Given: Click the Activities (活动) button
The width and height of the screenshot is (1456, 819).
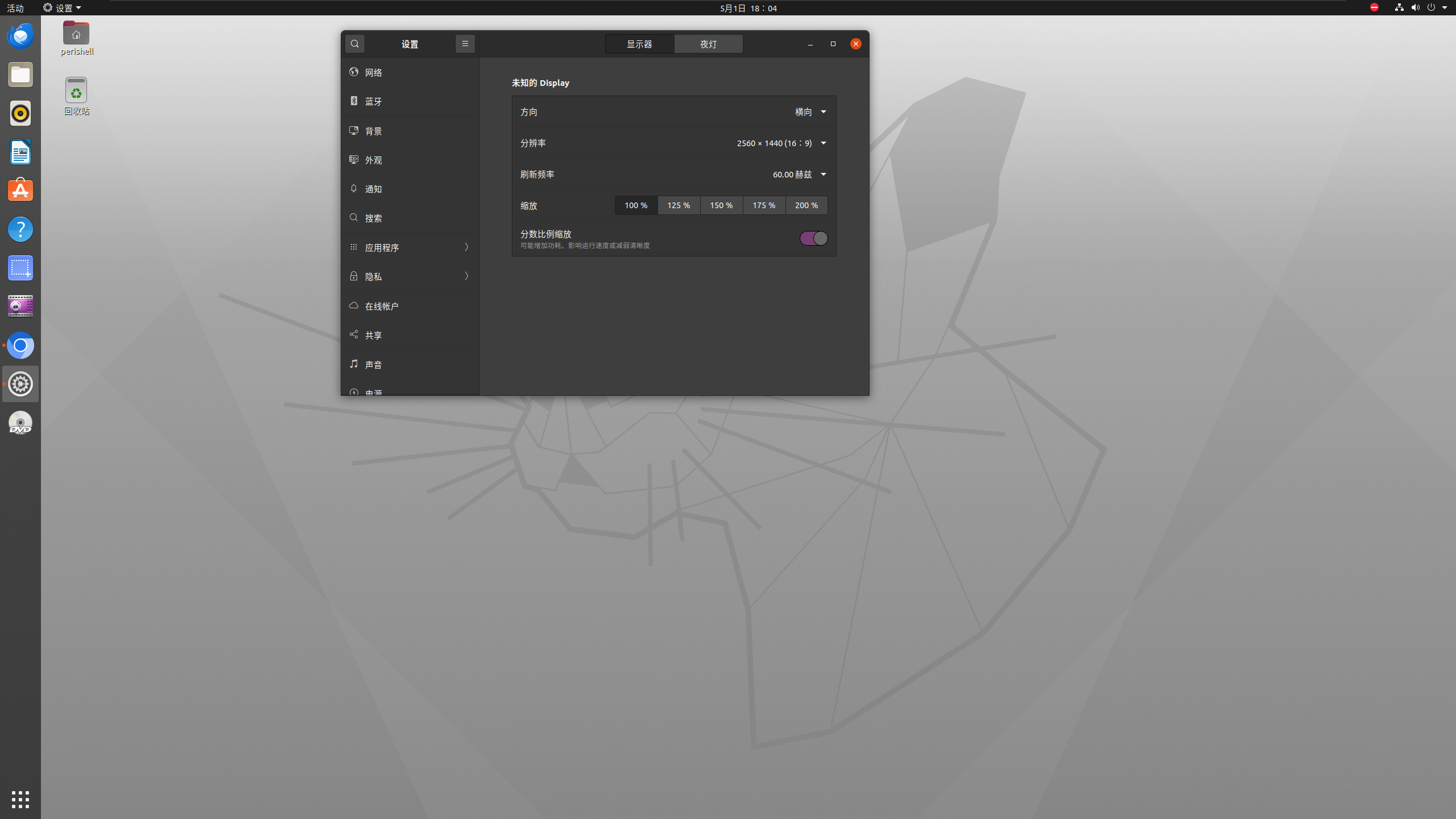Looking at the screenshot, I should [x=15, y=8].
